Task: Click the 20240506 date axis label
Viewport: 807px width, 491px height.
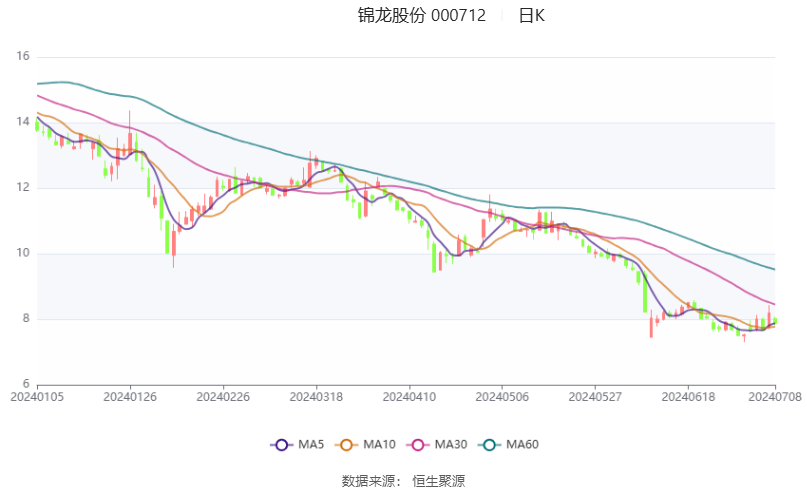Action: click(502, 397)
